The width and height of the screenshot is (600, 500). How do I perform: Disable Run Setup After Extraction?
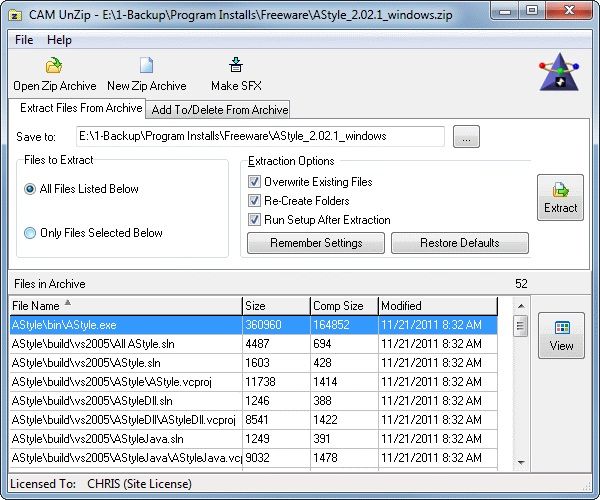[254, 220]
